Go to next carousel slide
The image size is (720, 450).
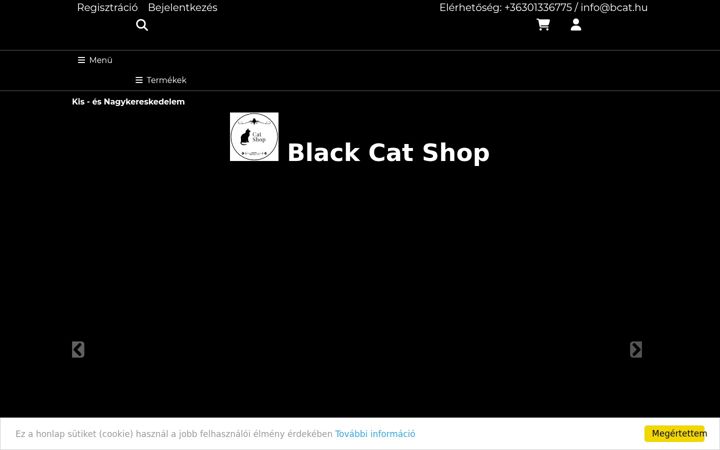coord(636,349)
